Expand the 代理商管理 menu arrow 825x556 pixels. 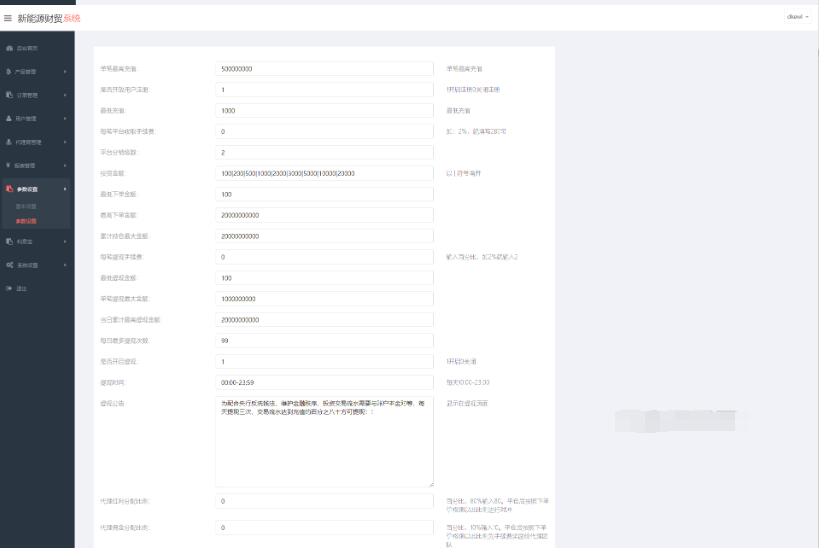66,143
